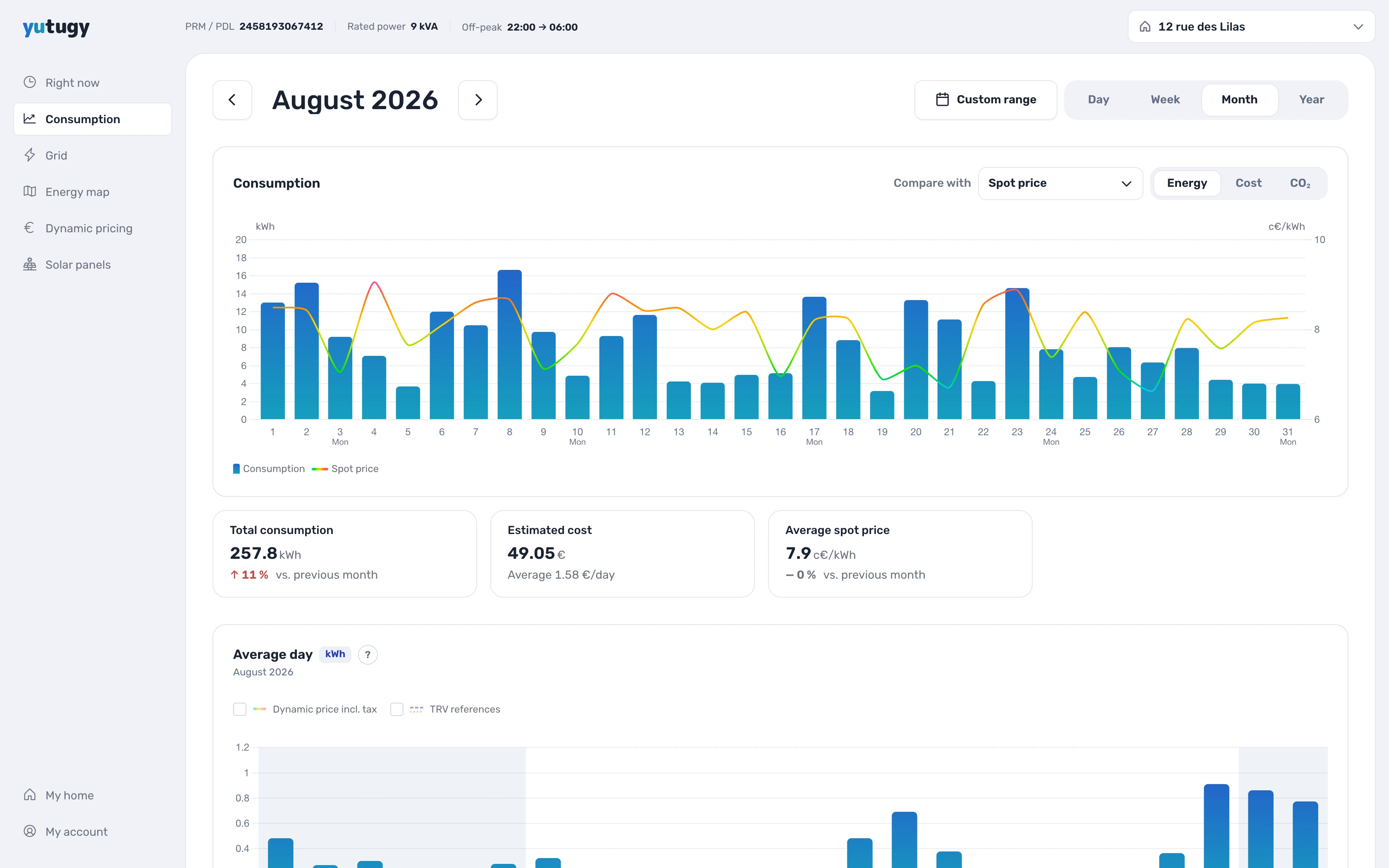Screen dimensions: 1389x868
Task: Open the My home page
Action: (93, 795)
